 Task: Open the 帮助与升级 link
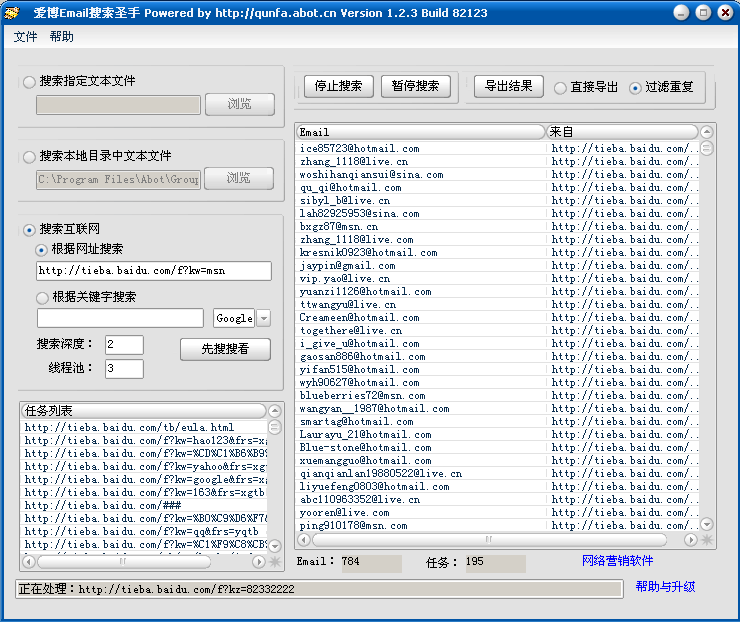[665, 587]
